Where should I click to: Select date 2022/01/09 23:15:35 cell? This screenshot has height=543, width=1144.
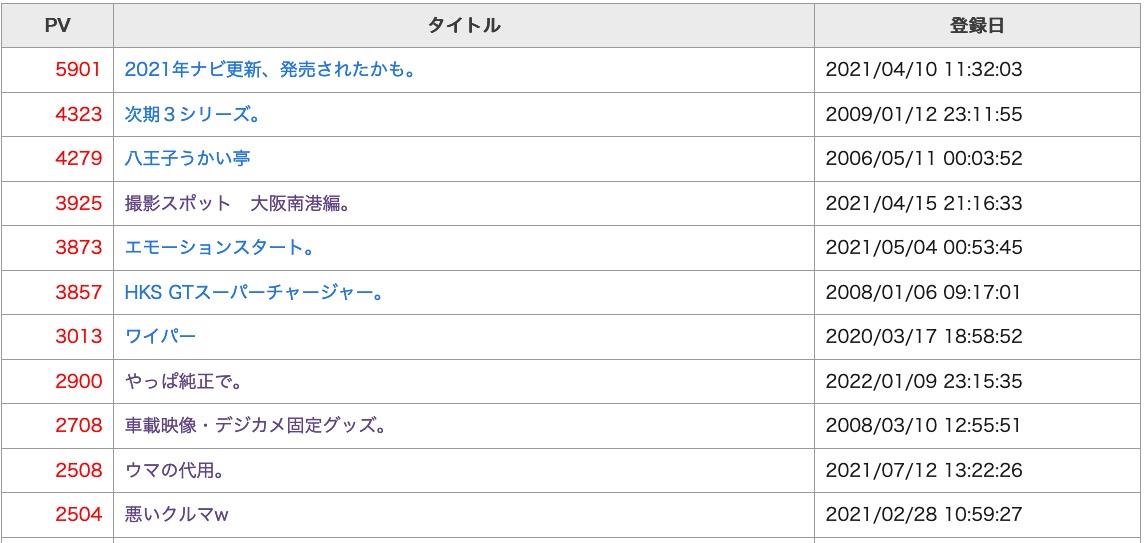978,381
